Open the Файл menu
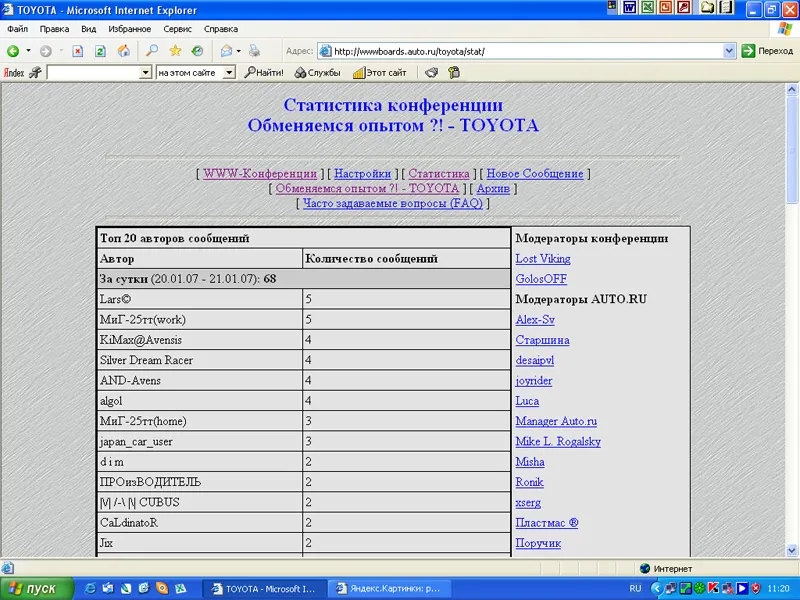This screenshot has width=800, height=600. coord(17,29)
